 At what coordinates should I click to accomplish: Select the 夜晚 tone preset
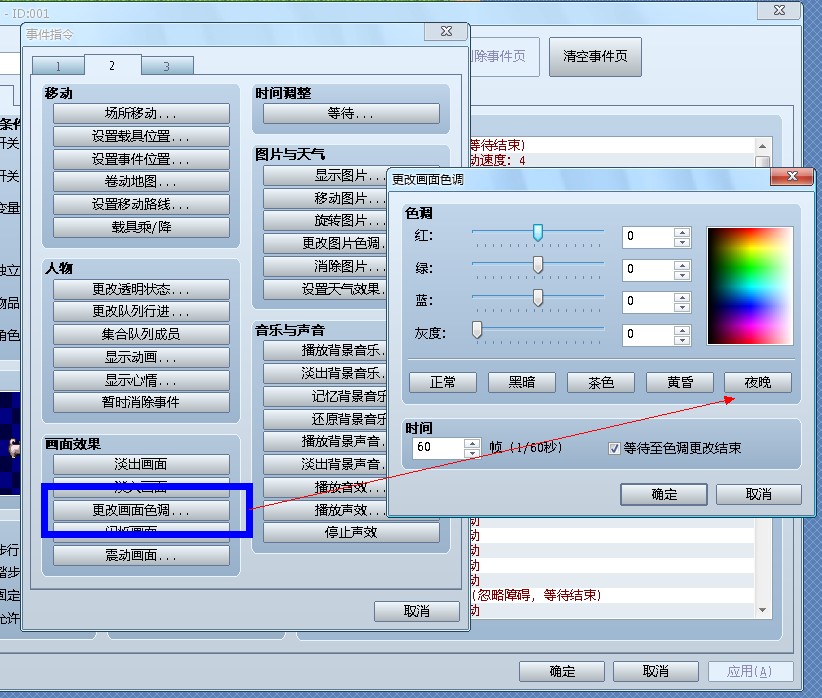pyautogui.click(x=758, y=382)
